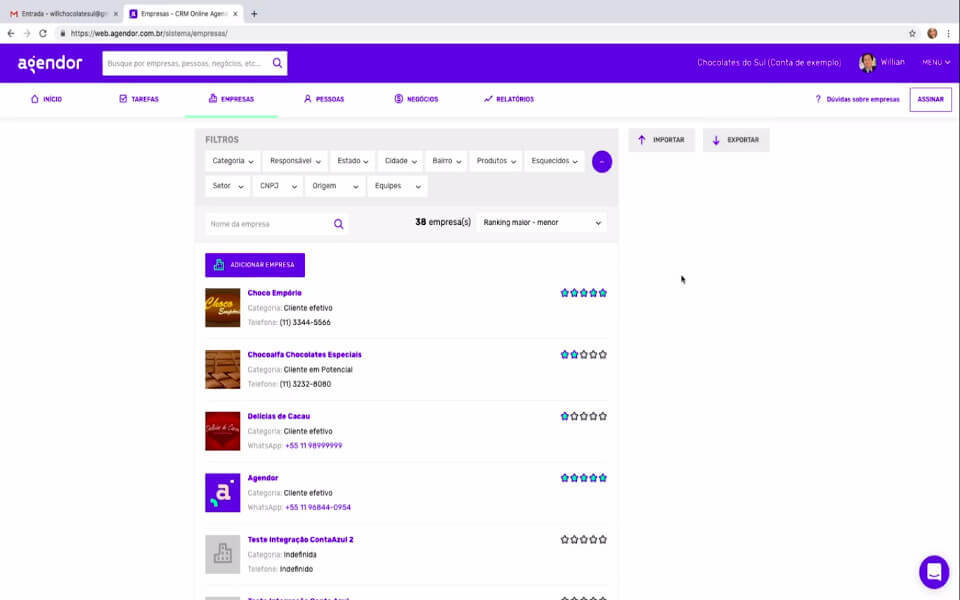Click Chocolates do Sul account name
960x600 pixels.
(x=769, y=62)
